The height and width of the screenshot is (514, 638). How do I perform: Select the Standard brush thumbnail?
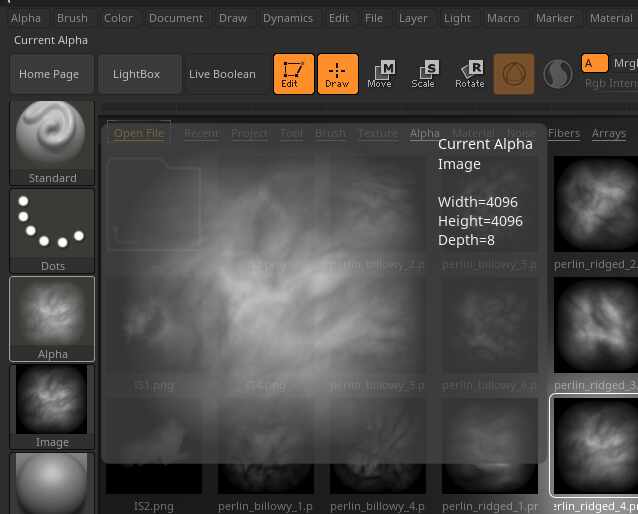pyautogui.click(x=52, y=142)
